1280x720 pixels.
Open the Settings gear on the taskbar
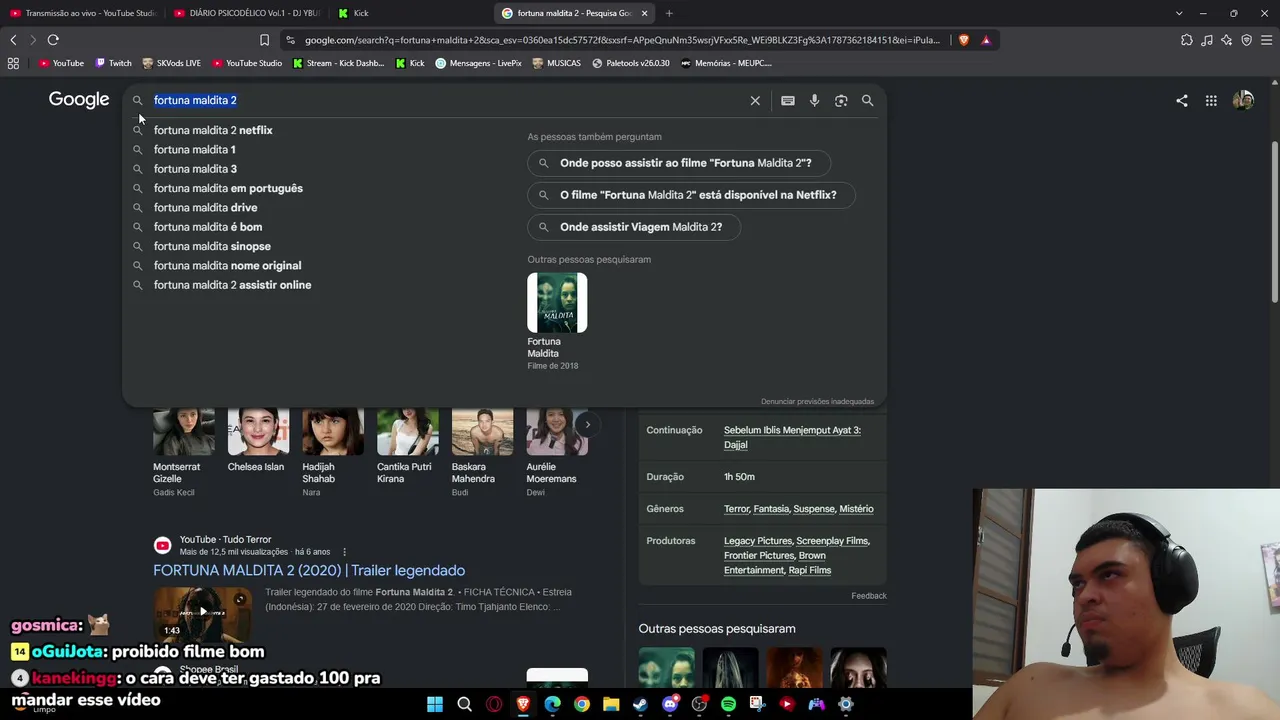tap(846, 704)
